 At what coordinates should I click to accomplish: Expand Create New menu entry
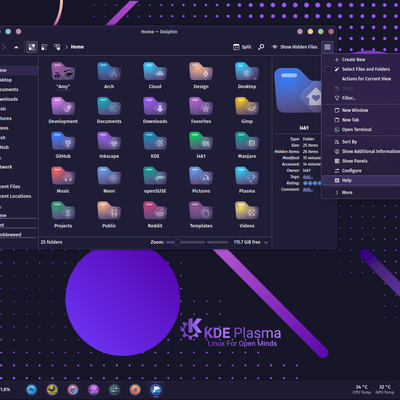(x=361, y=60)
